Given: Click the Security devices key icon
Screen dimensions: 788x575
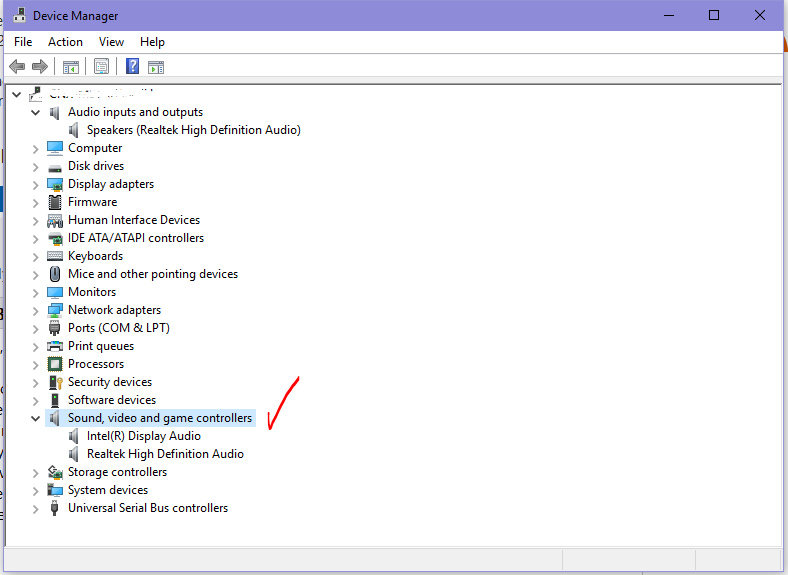Looking at the screenshot, I should click(55, 382).
